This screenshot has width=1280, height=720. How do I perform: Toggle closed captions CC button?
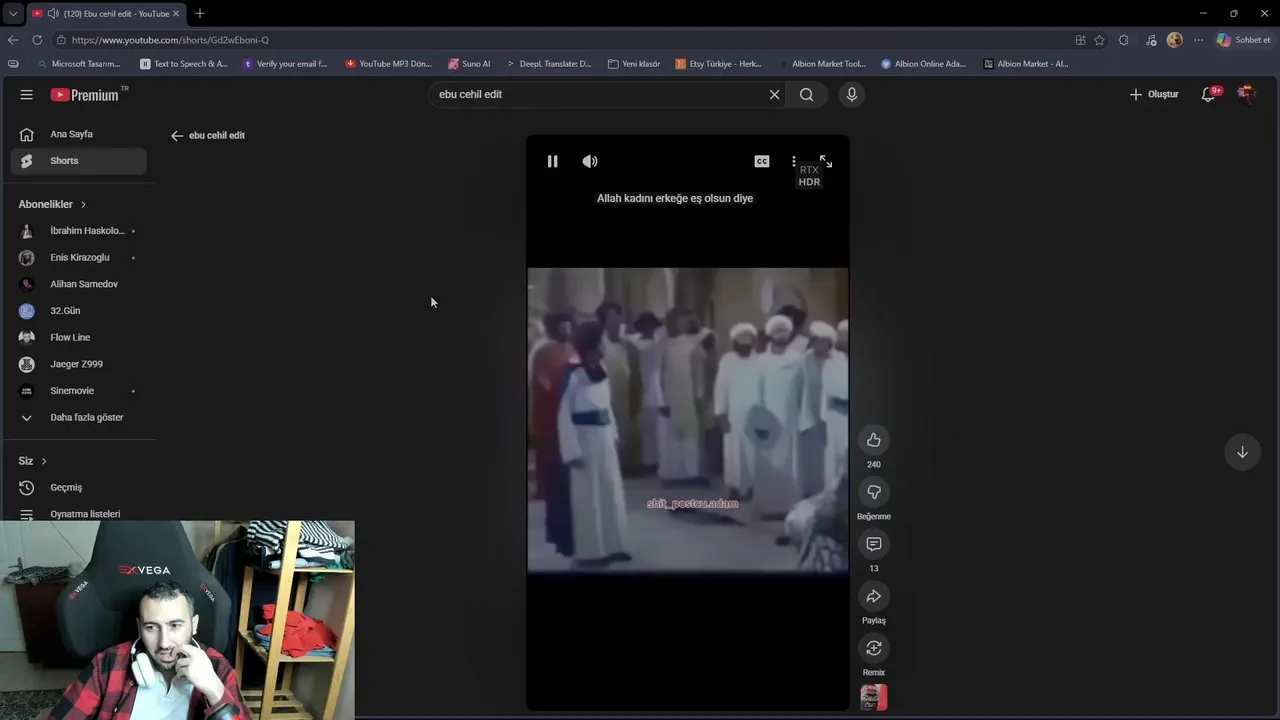[x=762, y=161]
